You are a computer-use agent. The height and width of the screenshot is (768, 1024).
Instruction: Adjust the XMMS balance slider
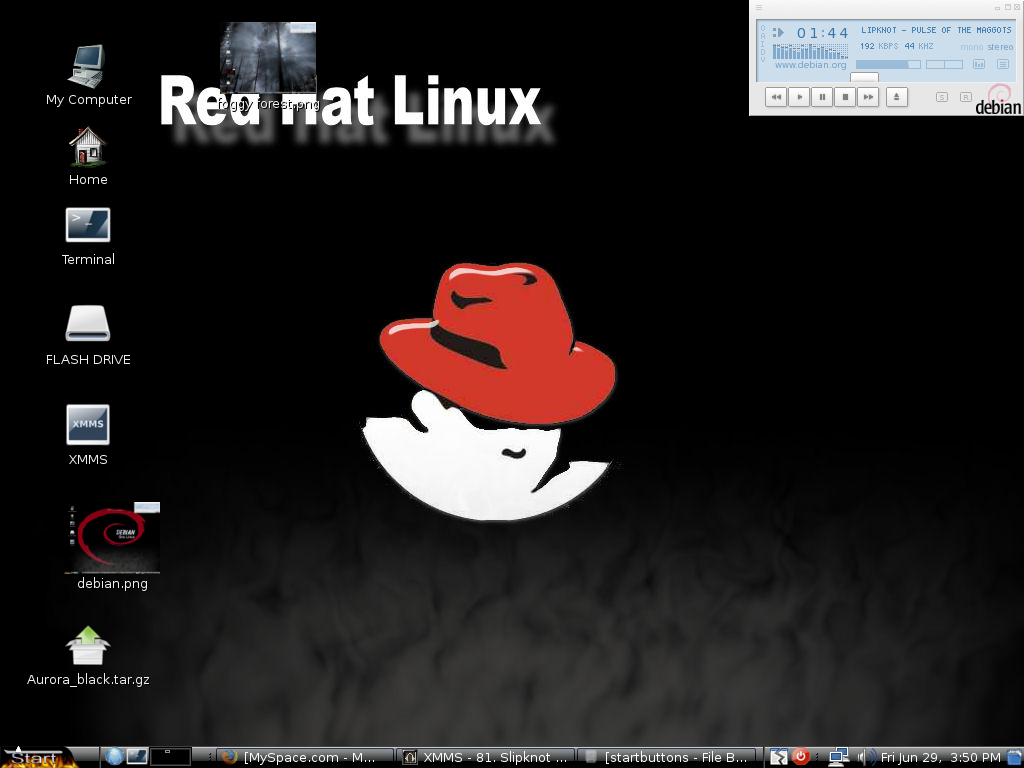944,64
